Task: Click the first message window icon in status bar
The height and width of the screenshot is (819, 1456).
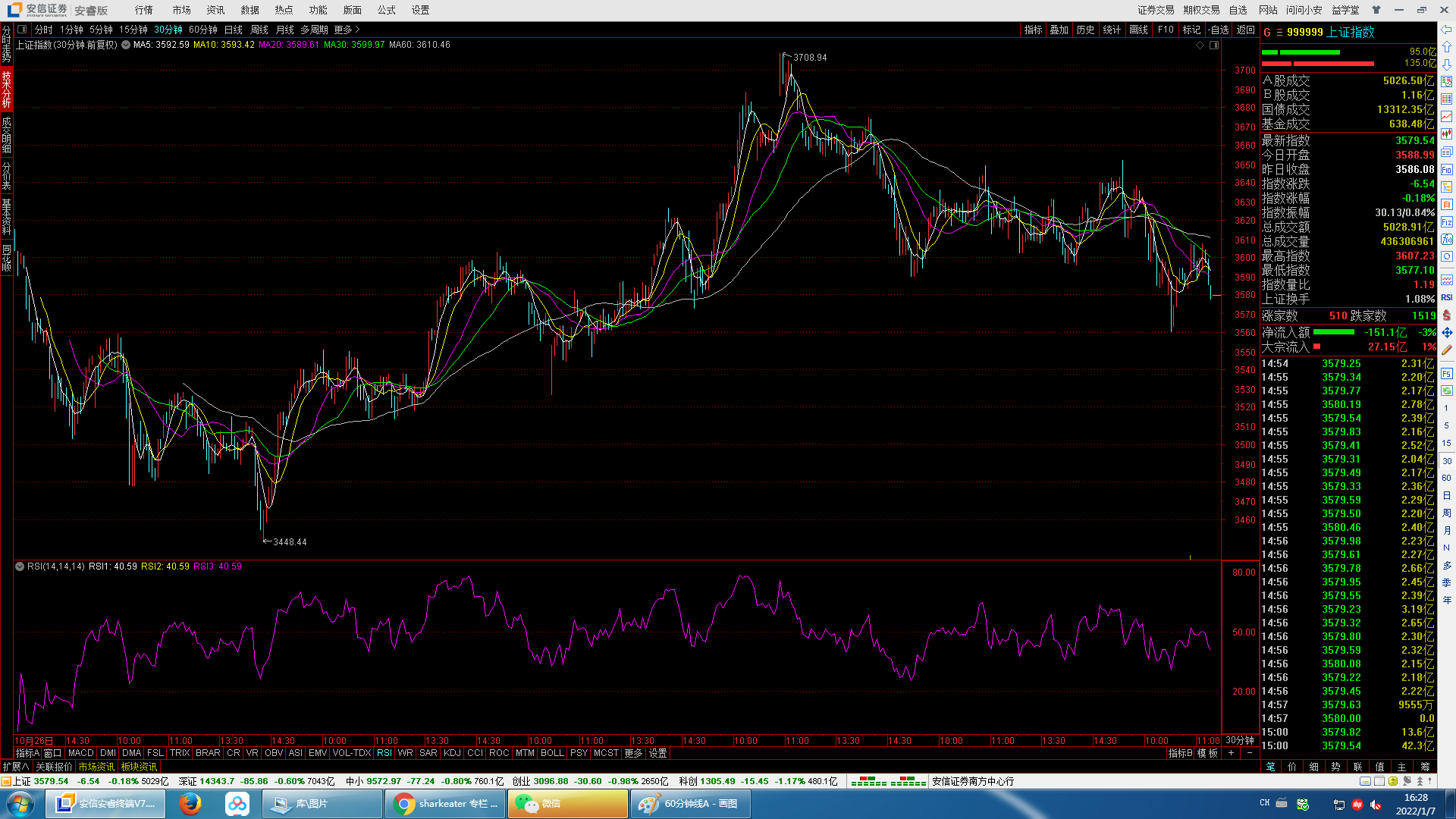Action: [x=1365, y=781]
